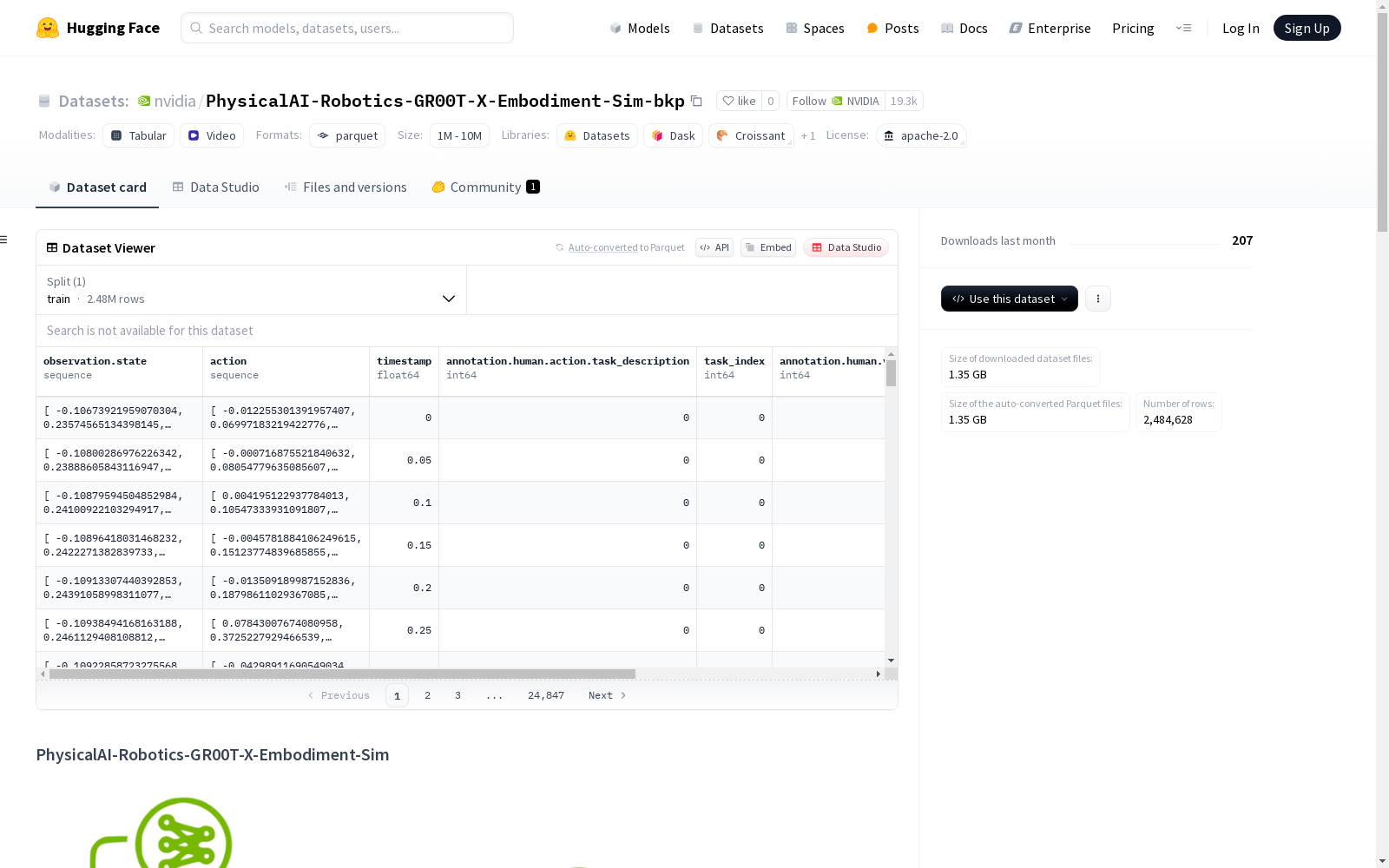The height and width of the screenshot is (868, 1389).
Task: Select the Croissant library tag
Action: 751,135
